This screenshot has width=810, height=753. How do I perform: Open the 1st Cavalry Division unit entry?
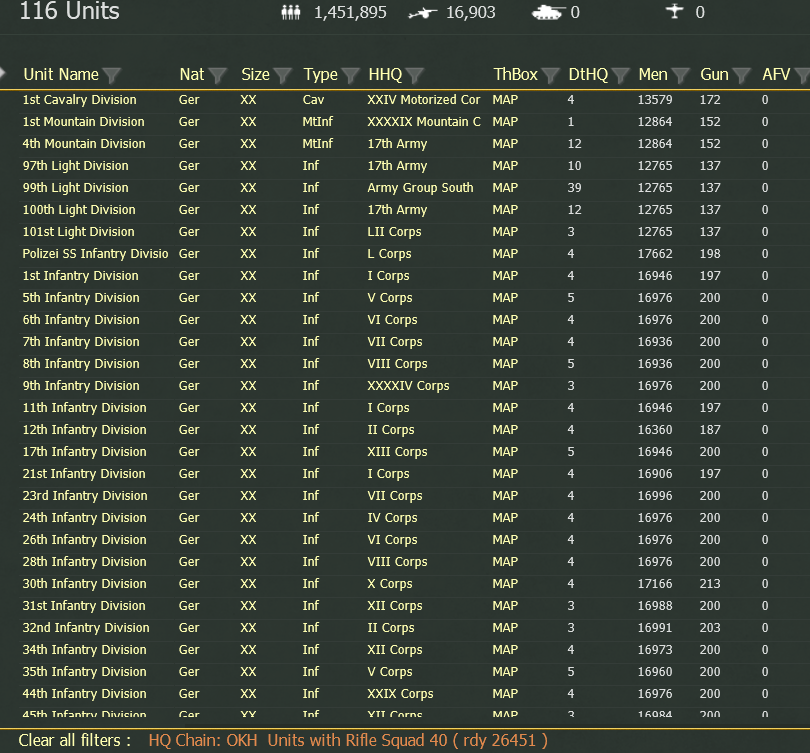click(x=80, y=100)
